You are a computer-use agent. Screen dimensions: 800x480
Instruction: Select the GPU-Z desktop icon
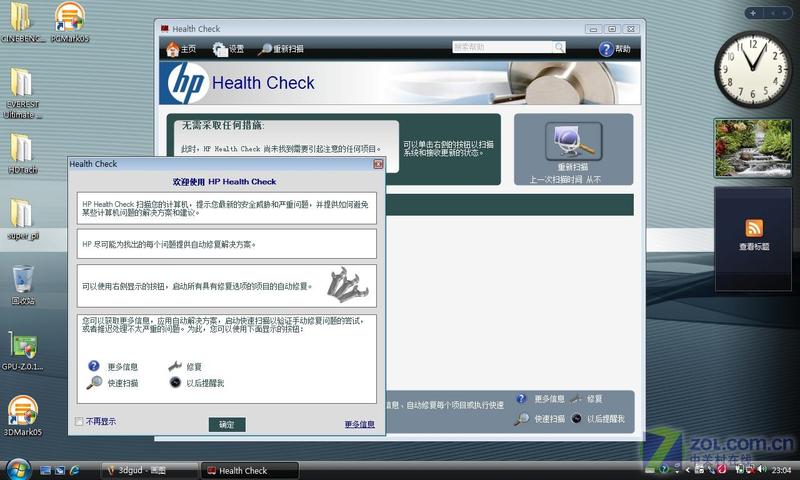click(22, 351)
